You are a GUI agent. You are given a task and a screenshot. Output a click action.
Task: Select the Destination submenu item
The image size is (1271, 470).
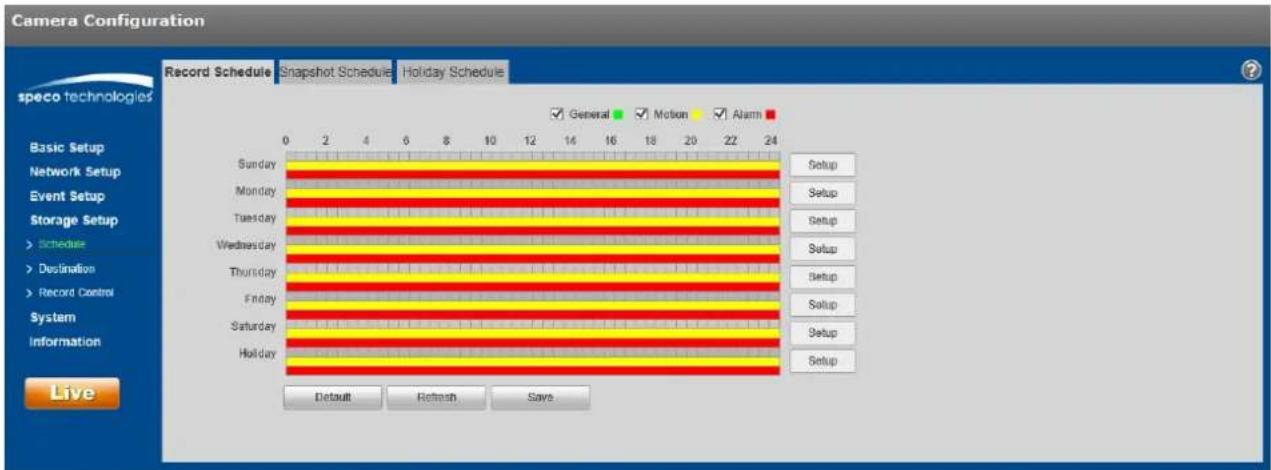point(67,269)
